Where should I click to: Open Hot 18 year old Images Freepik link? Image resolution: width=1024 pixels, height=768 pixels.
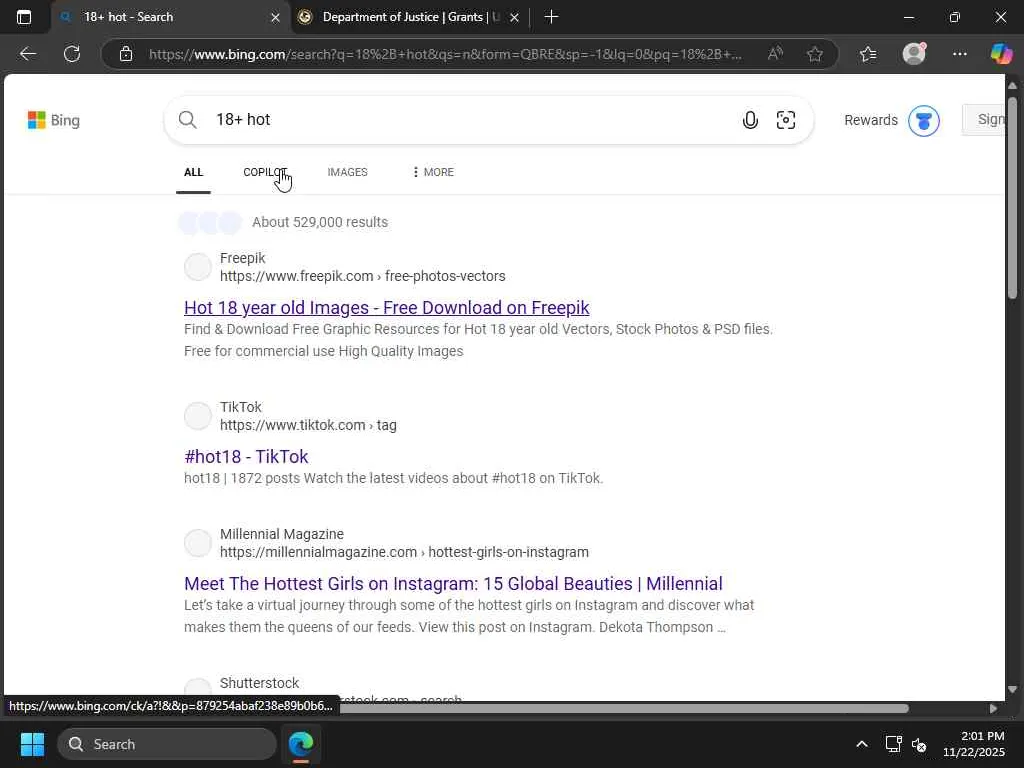click(x=387, y=308)
